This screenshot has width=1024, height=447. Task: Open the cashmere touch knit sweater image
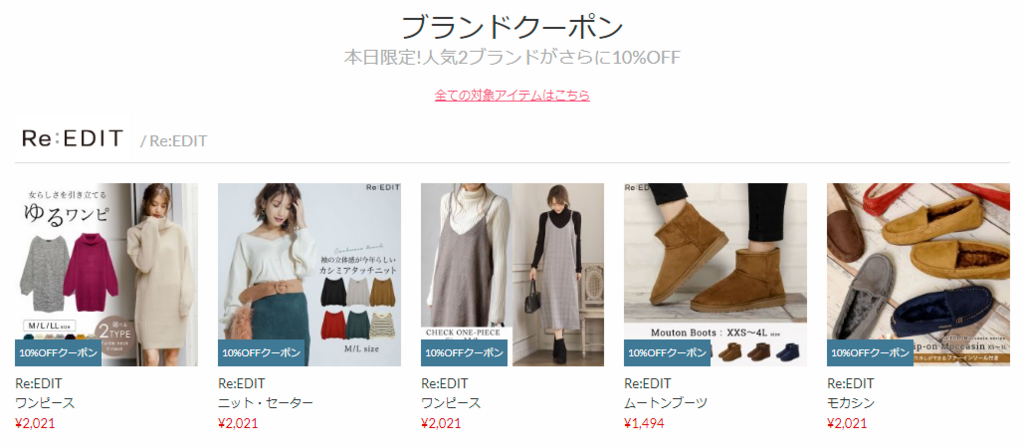[x=310, y=274]
